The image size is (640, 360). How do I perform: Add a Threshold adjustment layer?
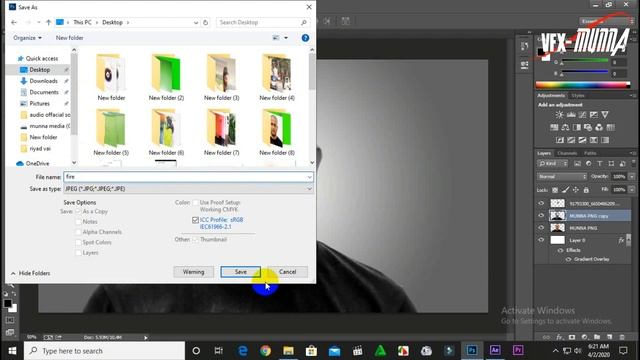(582, 140)
